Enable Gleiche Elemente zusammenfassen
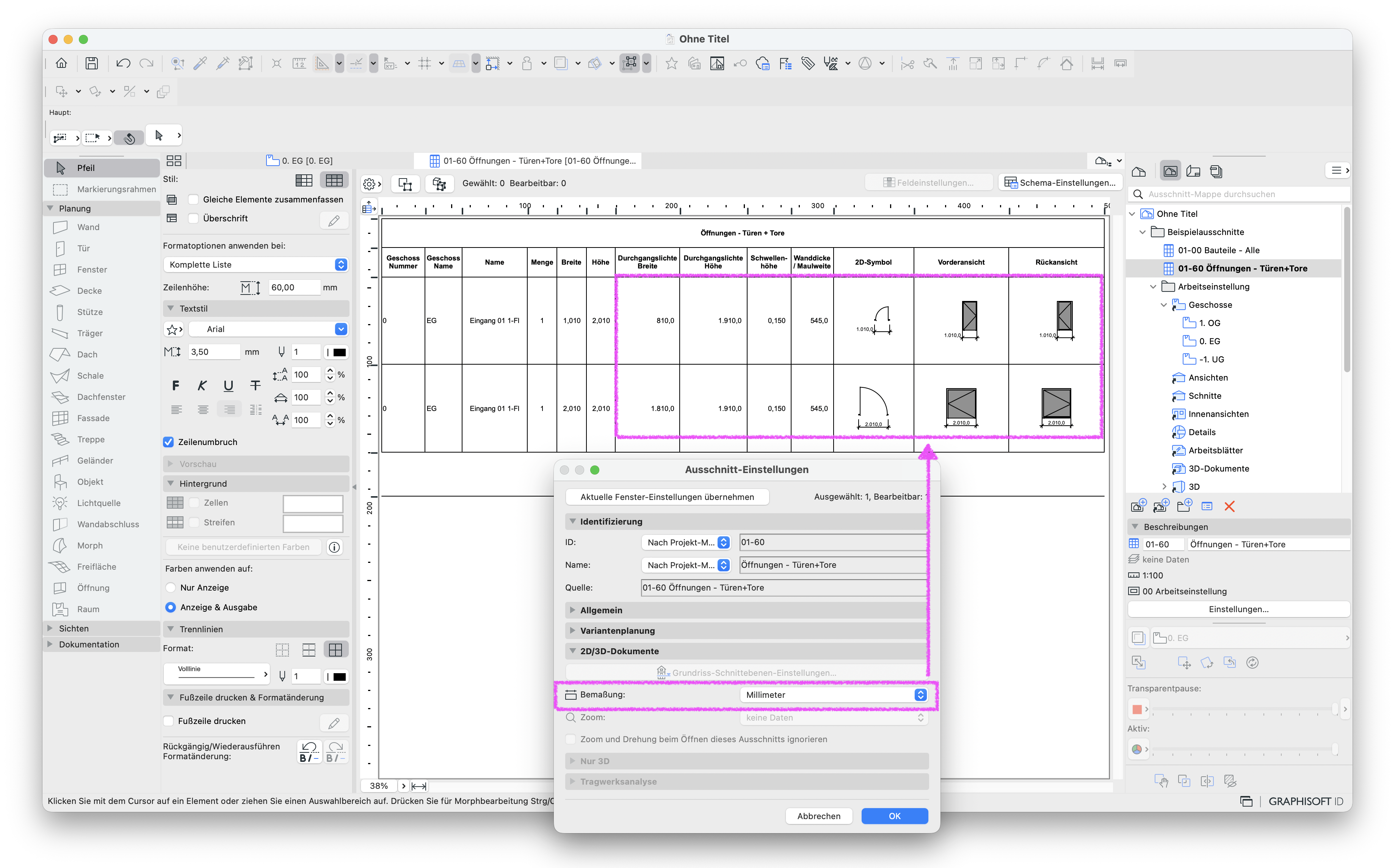Image resolution: width=1395 pixels, height=868 pixels. (x=193, y=199)
